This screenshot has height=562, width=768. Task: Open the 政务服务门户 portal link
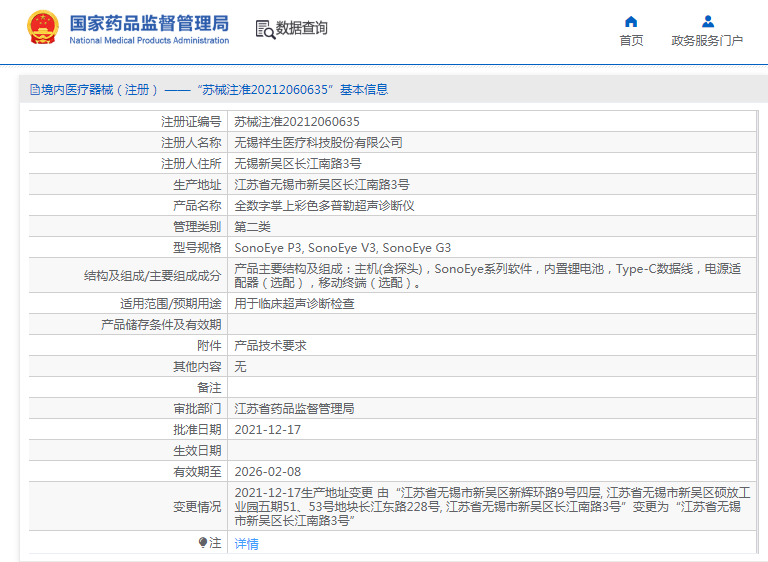click(707, 41)
